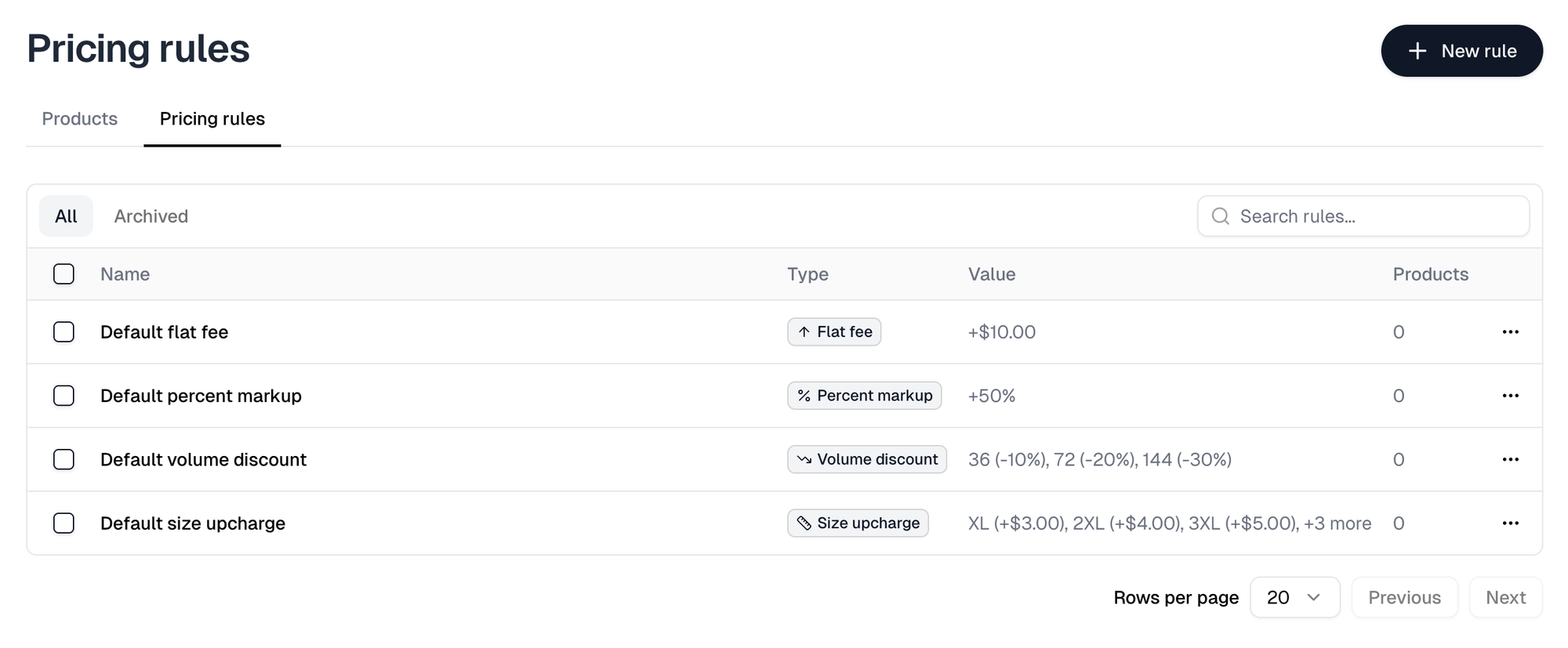Check the Default flat fee row checkbox
The height and width of the screenshot is (648, 1568).
point(64,332)
